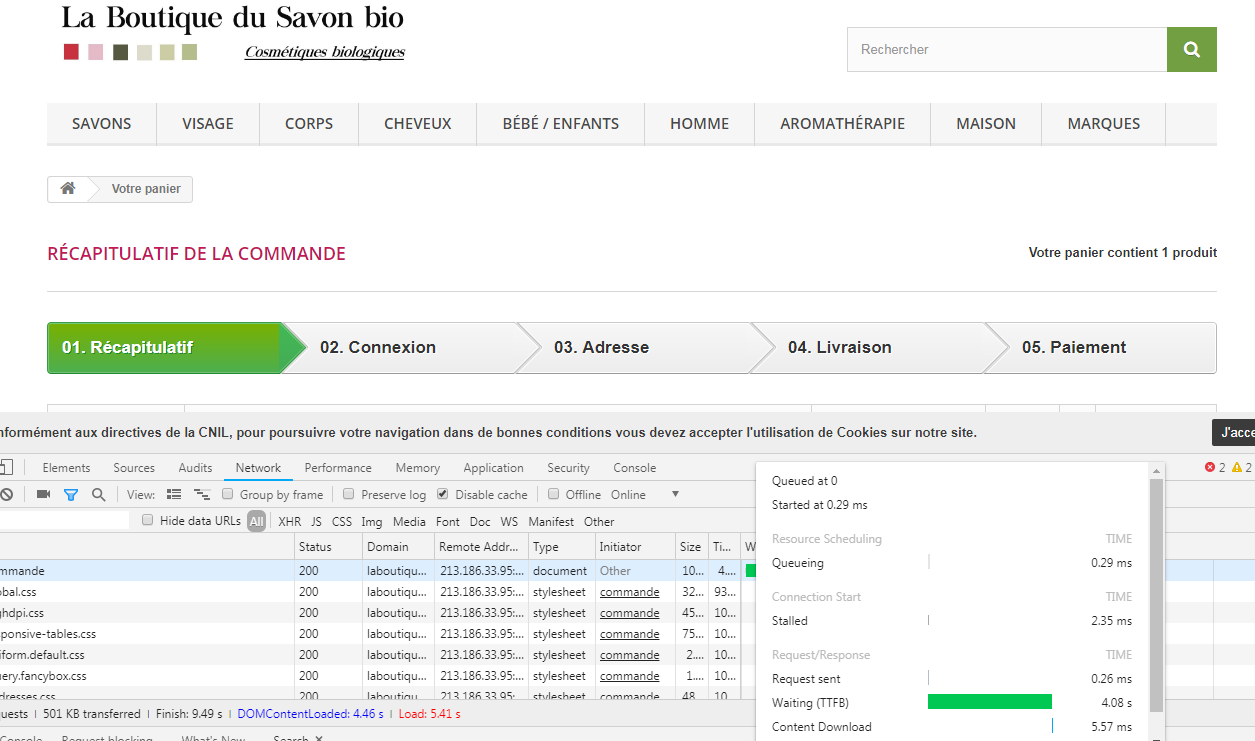Enable Preserve log checkbox

(349, 494)
